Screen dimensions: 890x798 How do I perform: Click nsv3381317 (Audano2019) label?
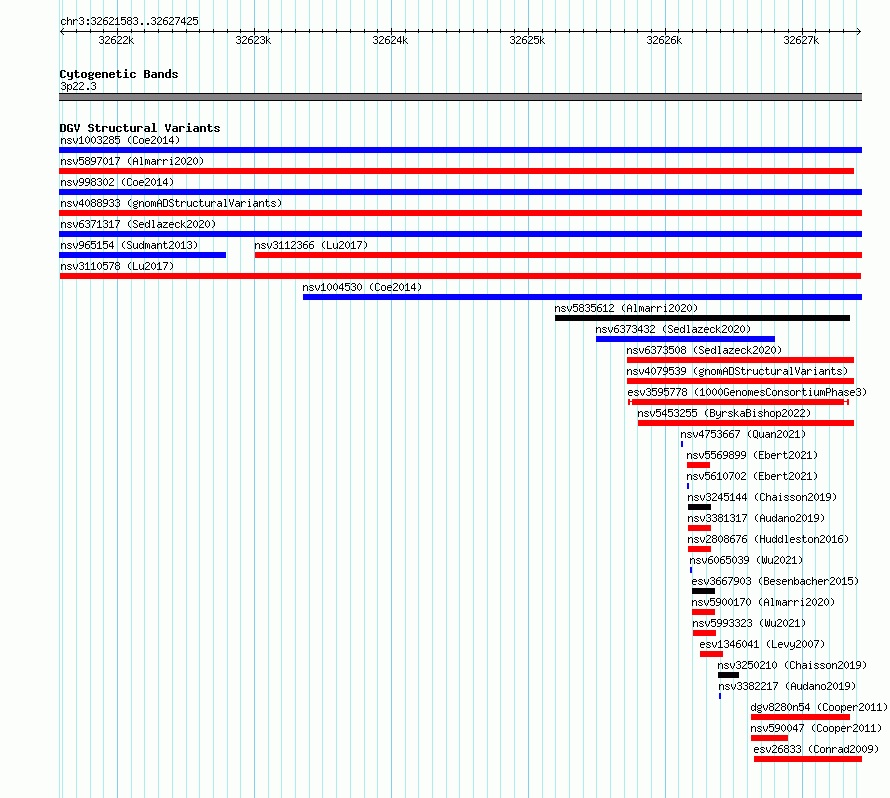point(756,518)
